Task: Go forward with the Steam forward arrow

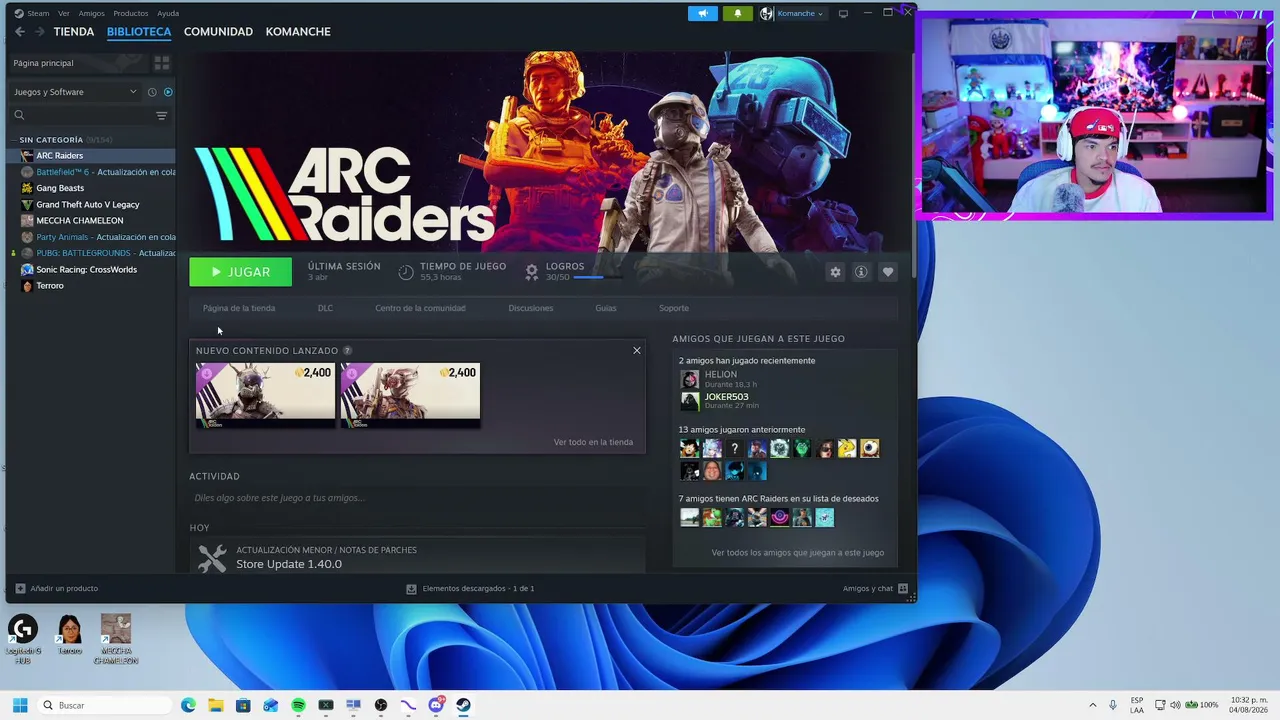Action: coord(40,32)
